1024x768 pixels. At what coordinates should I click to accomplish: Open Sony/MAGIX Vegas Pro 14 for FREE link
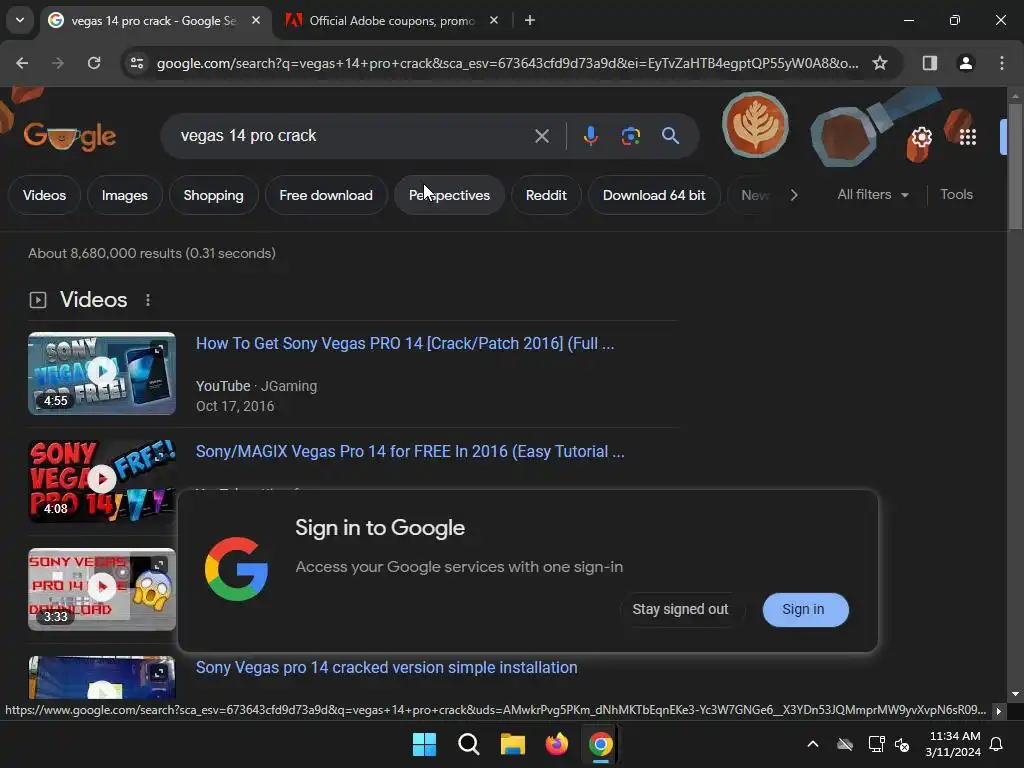click(410, 451)
